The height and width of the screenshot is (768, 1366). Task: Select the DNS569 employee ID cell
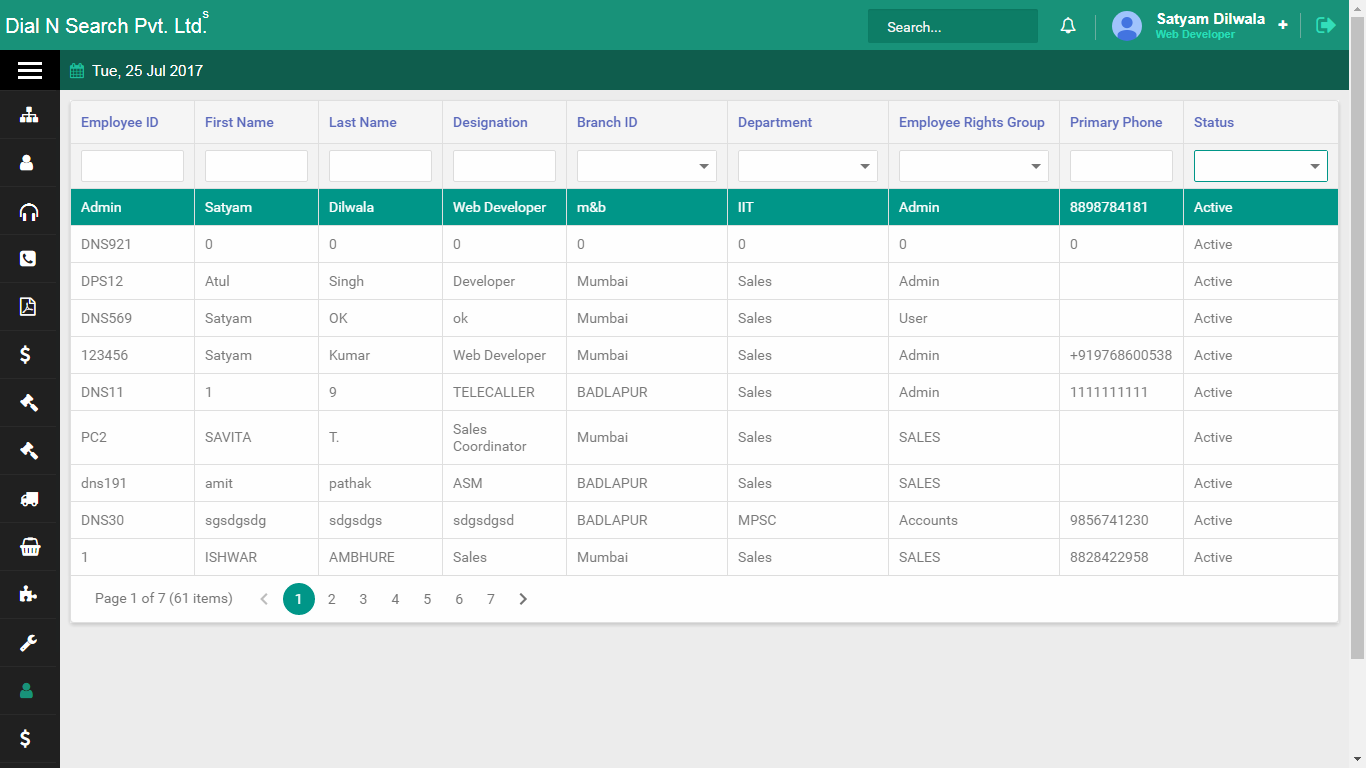(x=132, y=318)
